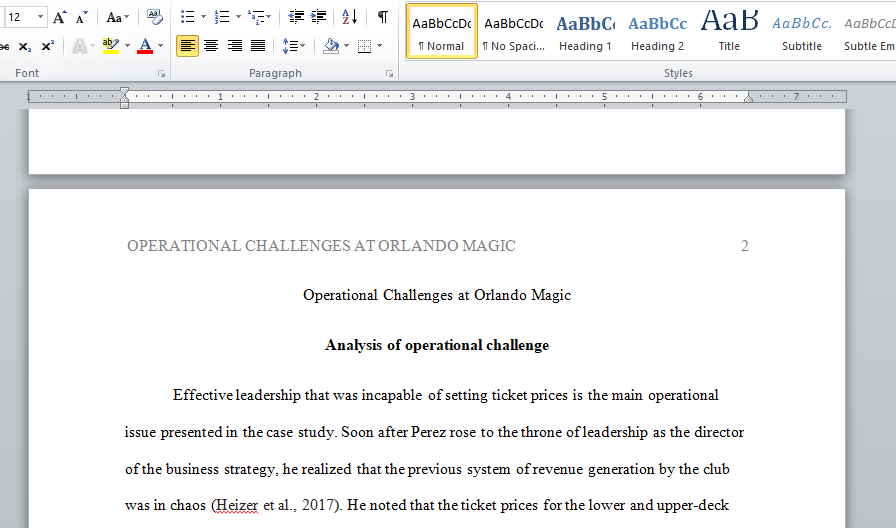Click the right indent marker on ruler
The width and height of the screenshot is (896, 528).
click(748, 98)
